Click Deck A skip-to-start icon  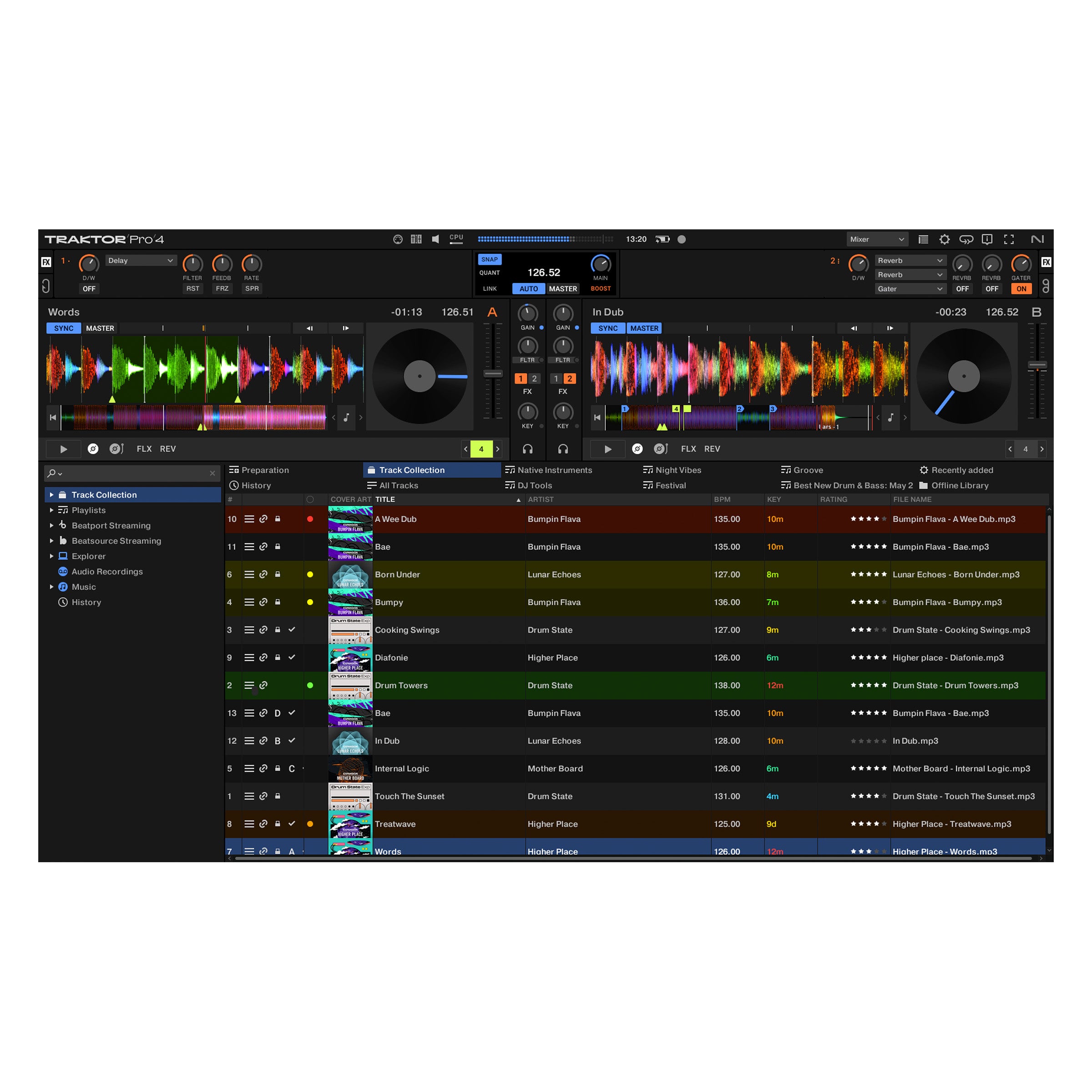[53, 418]
